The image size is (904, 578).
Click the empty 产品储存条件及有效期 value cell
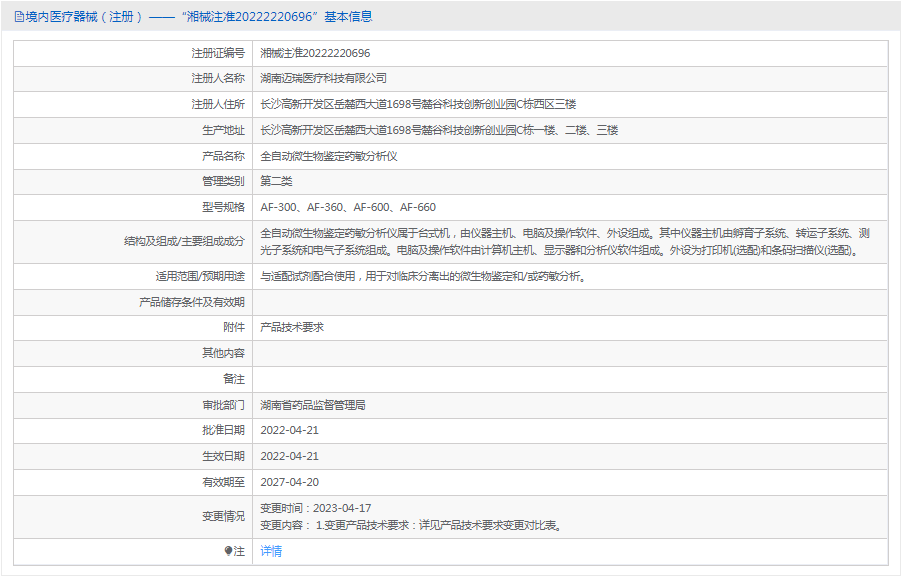[x=569, y=301]
